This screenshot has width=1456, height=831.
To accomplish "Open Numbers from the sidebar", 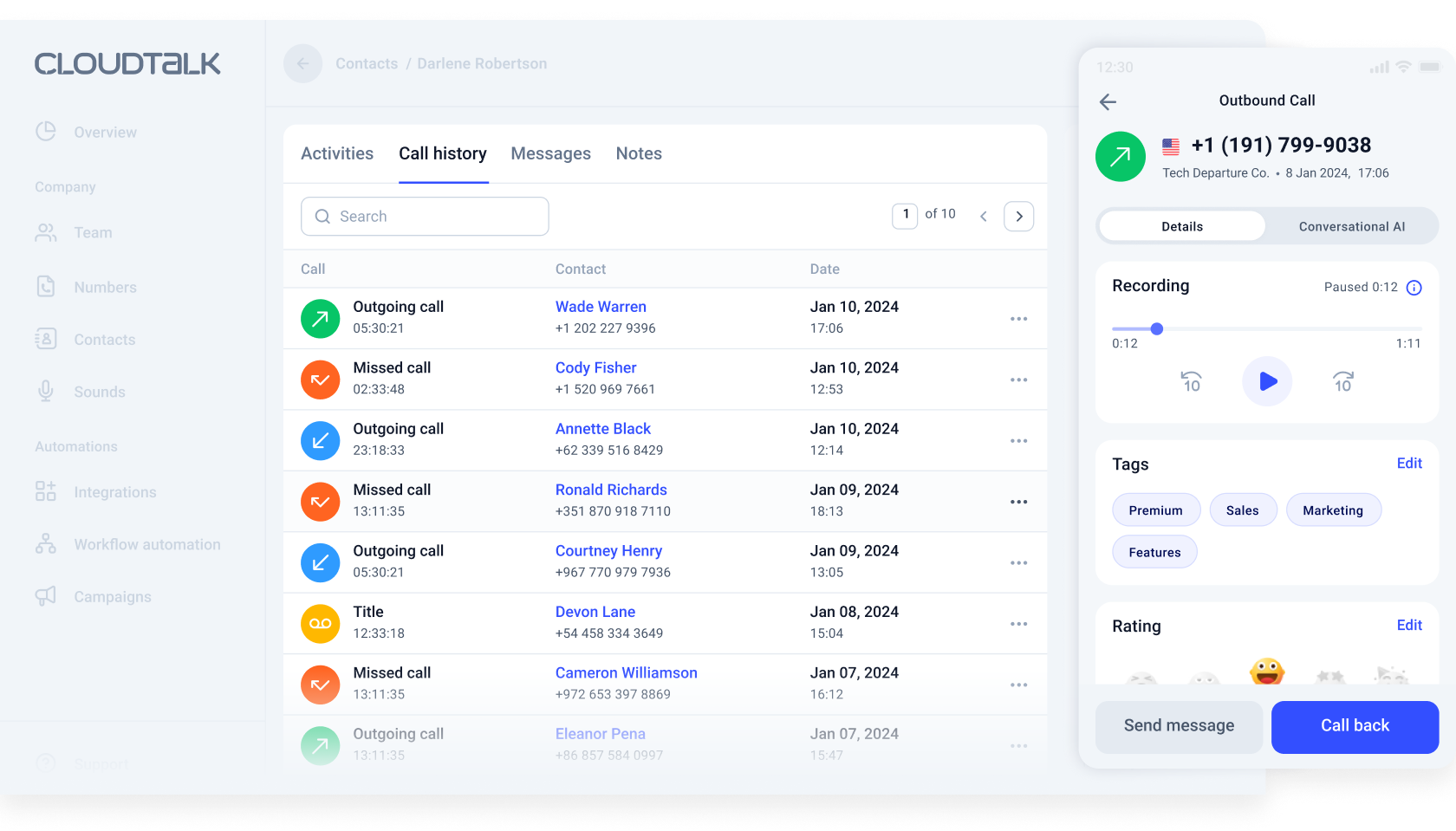I will click(x=105, y=288).
